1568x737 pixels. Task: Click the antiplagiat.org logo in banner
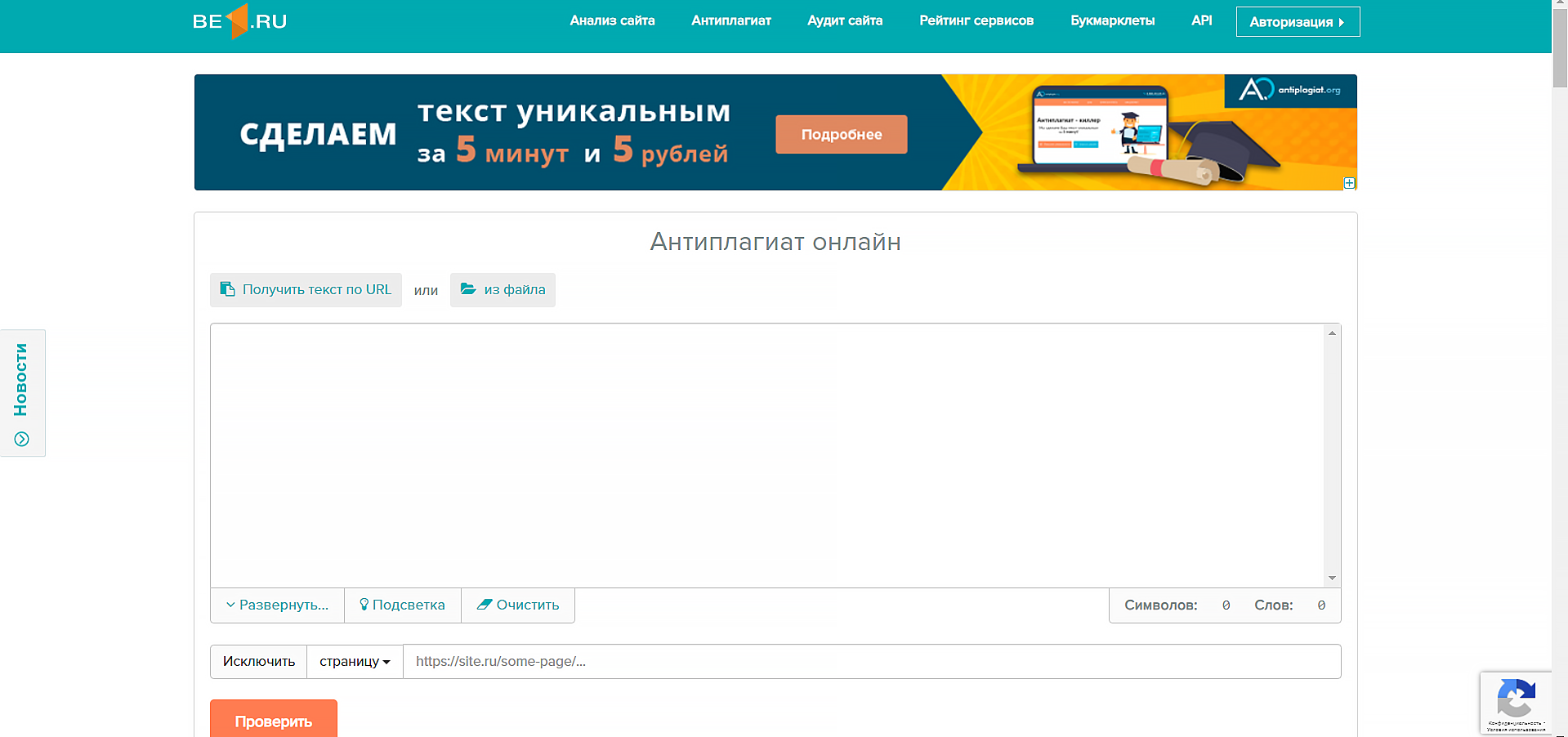pos(1290,90)
